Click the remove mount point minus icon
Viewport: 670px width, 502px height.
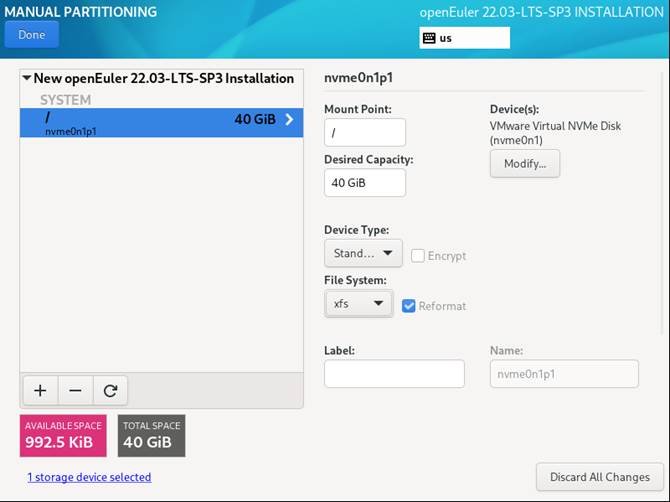(75, 390)
